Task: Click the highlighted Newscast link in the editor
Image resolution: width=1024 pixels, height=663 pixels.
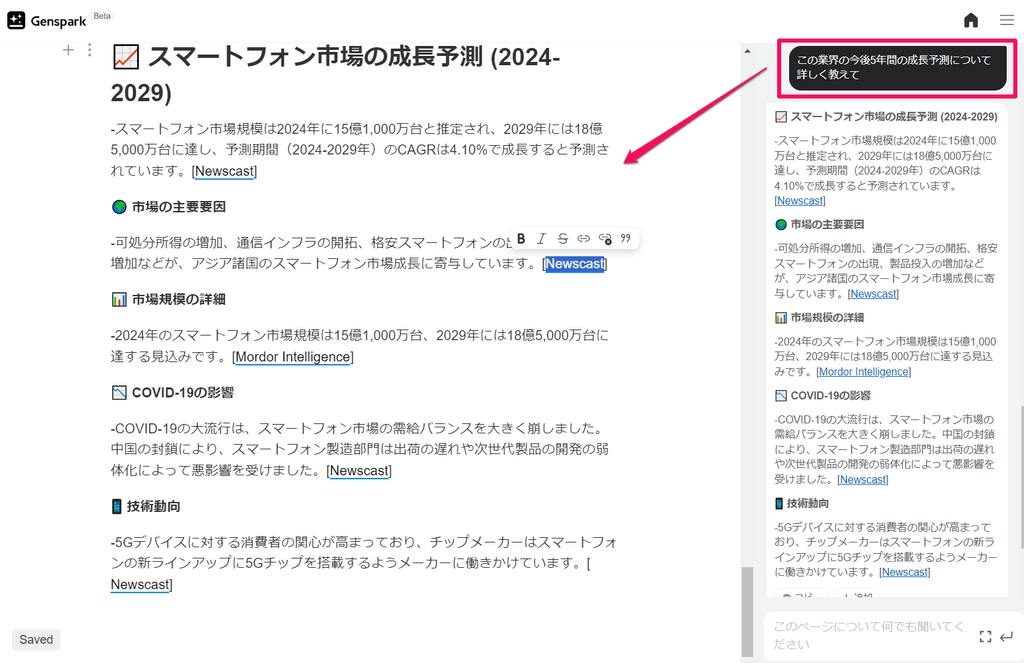Action: (575, 264)
